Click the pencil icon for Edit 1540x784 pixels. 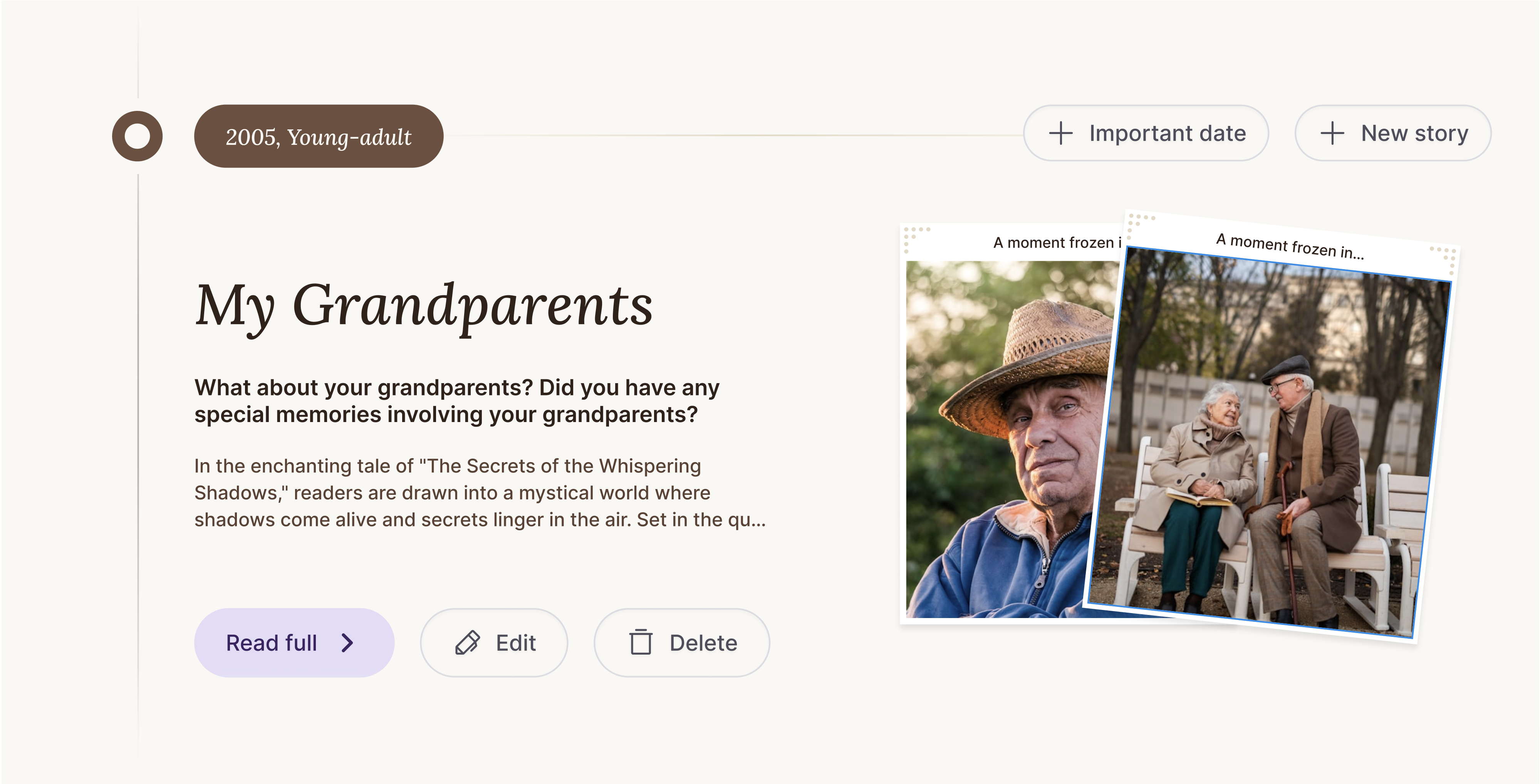(x=467, y=643)
